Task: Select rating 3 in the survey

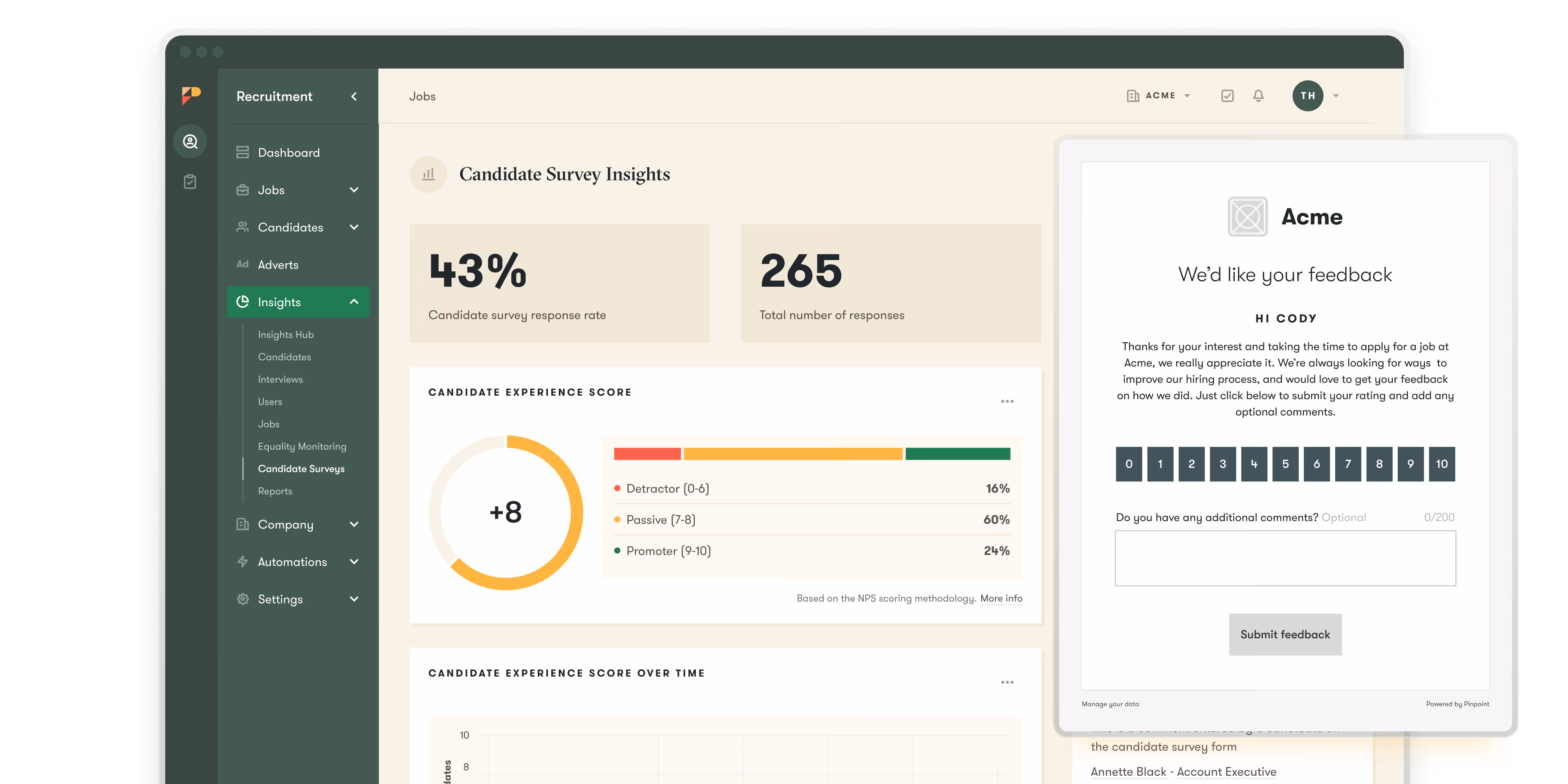Action: pyautogui.click(x=1223, y=464)
